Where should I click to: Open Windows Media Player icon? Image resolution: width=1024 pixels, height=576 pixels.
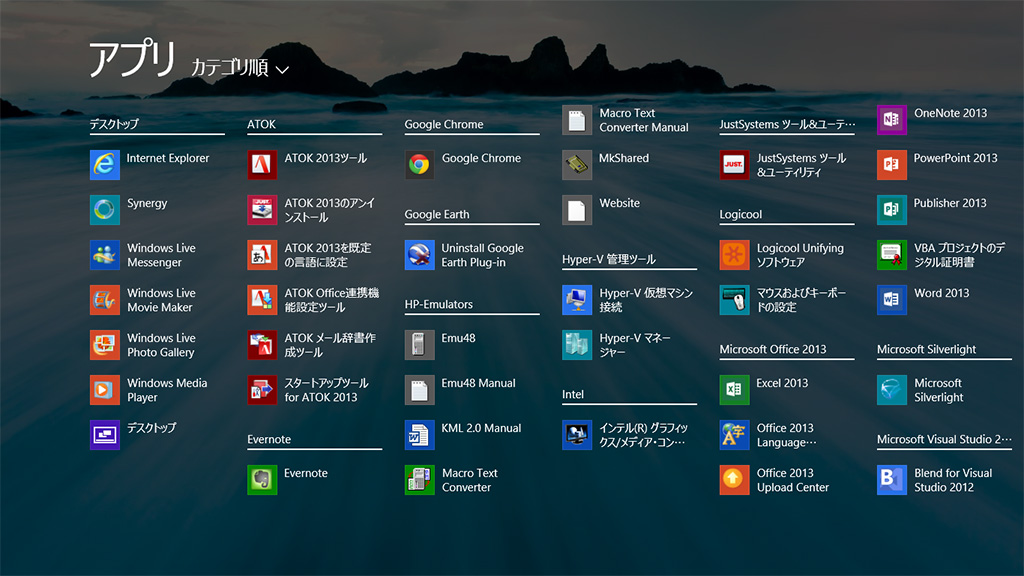105,390
